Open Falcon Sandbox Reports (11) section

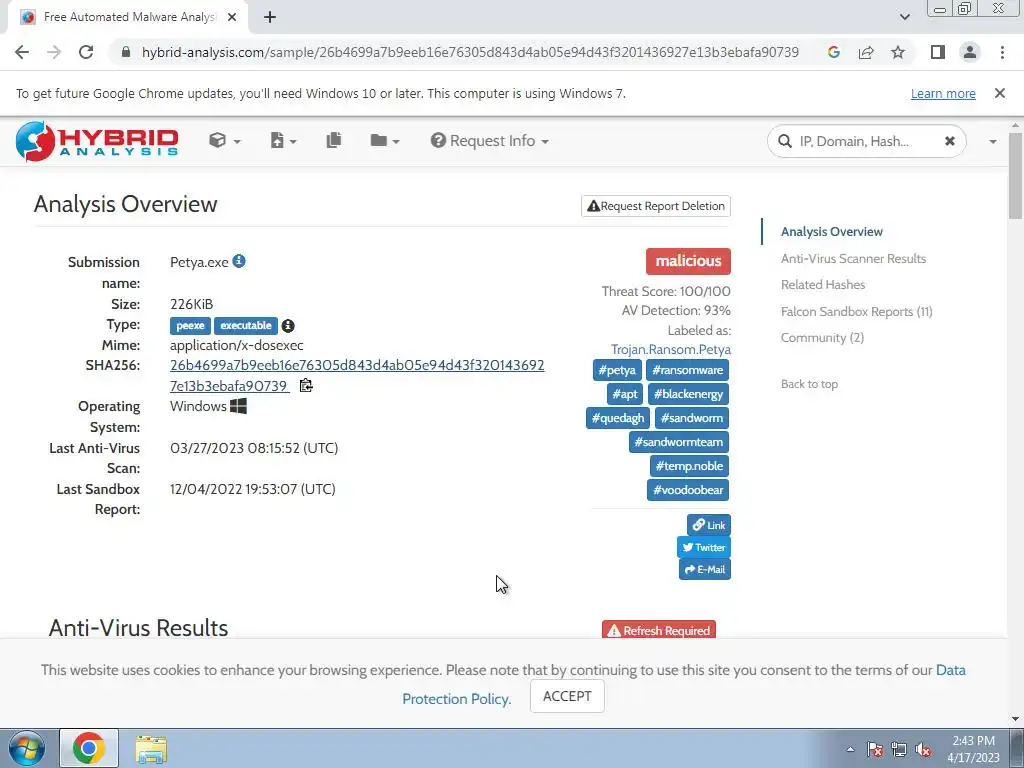856,312
